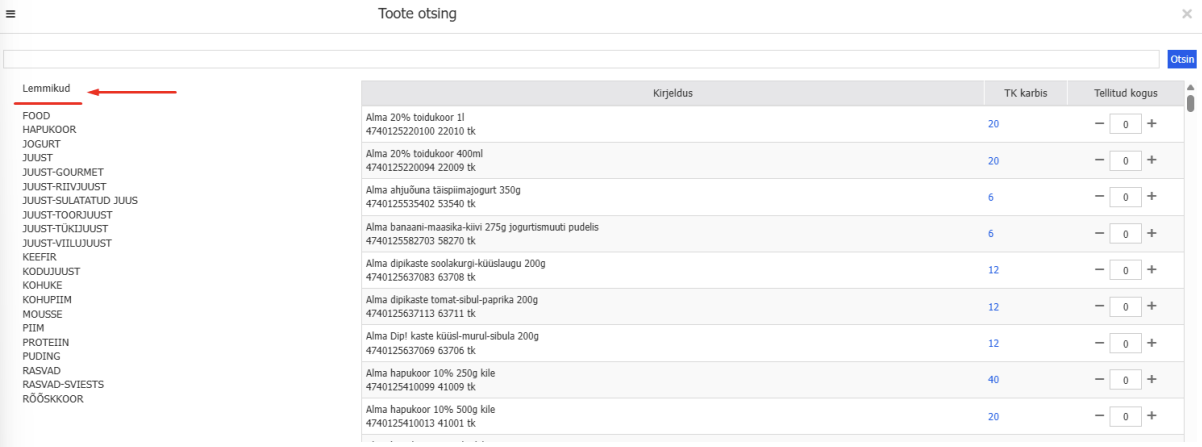Click the minus icon for Alma 20% toidukoor 400ml
Image resolution: width=1202 pixels, height=447 pixels.
pos(1100,160)
